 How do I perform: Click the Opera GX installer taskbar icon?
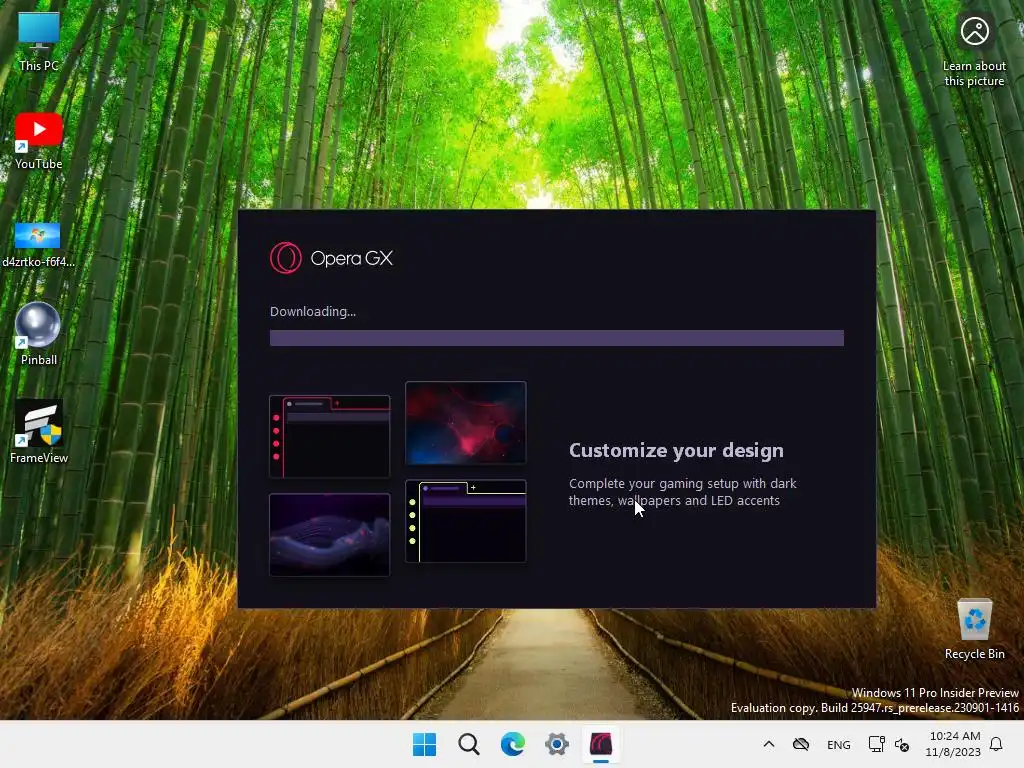[601, 744]
